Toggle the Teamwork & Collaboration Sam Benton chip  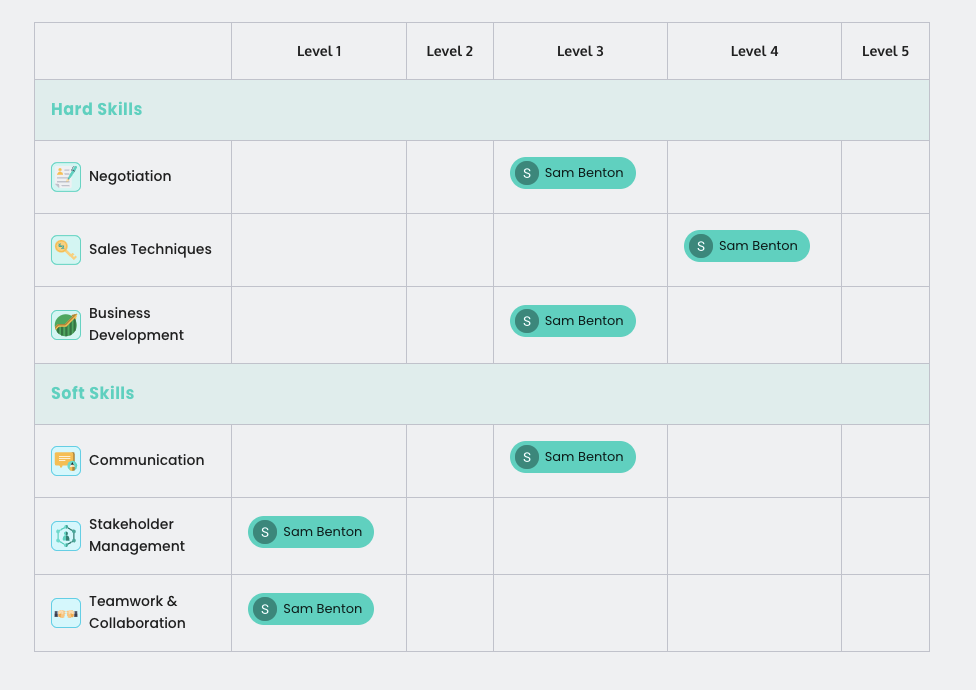[310, 608]
